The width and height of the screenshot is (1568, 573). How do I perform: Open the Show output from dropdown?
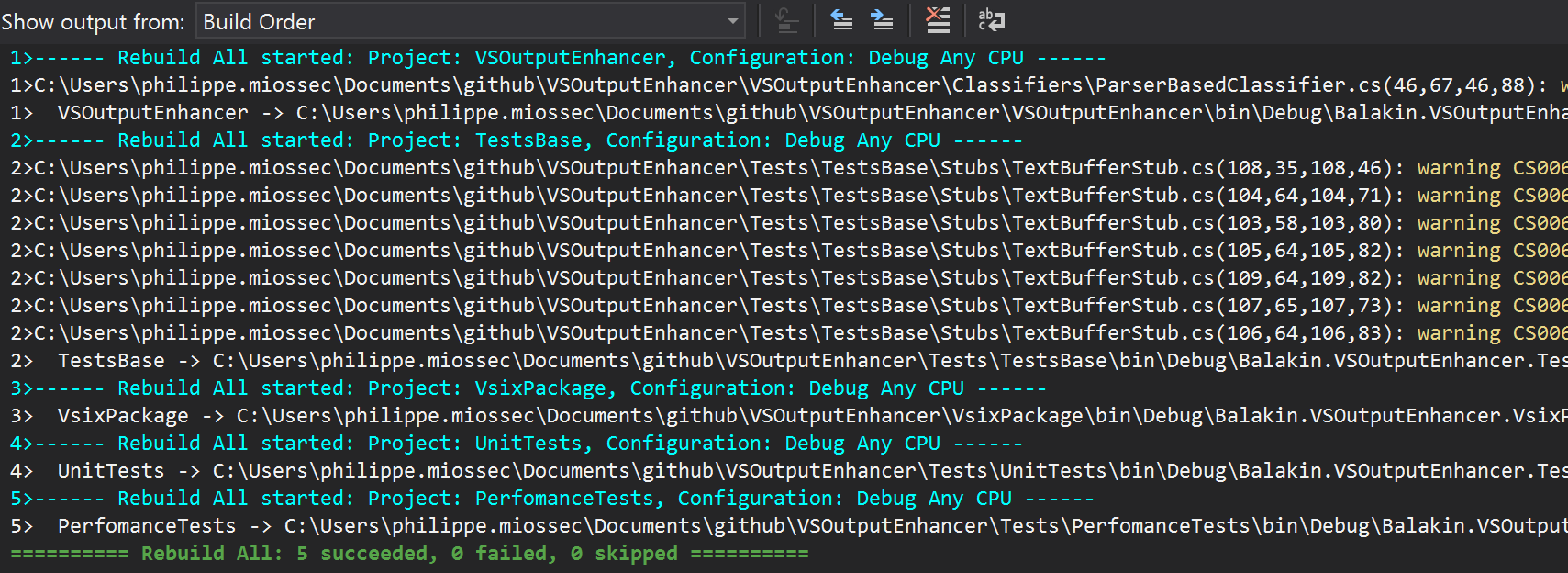click(x=471, y=21)
